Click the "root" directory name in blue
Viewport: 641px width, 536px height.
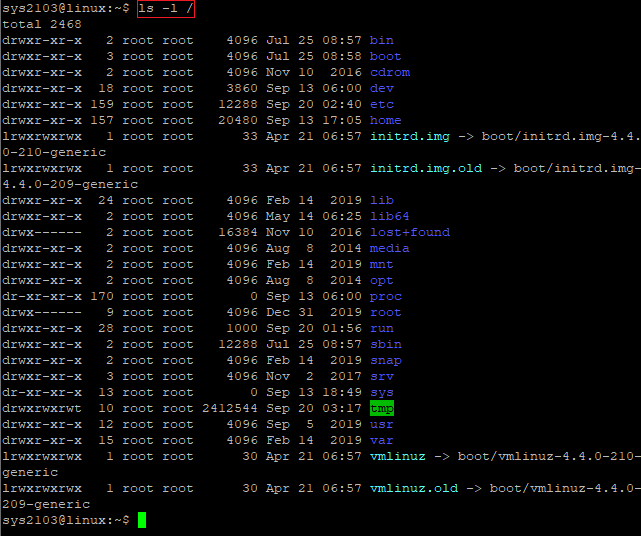(385, 312)
